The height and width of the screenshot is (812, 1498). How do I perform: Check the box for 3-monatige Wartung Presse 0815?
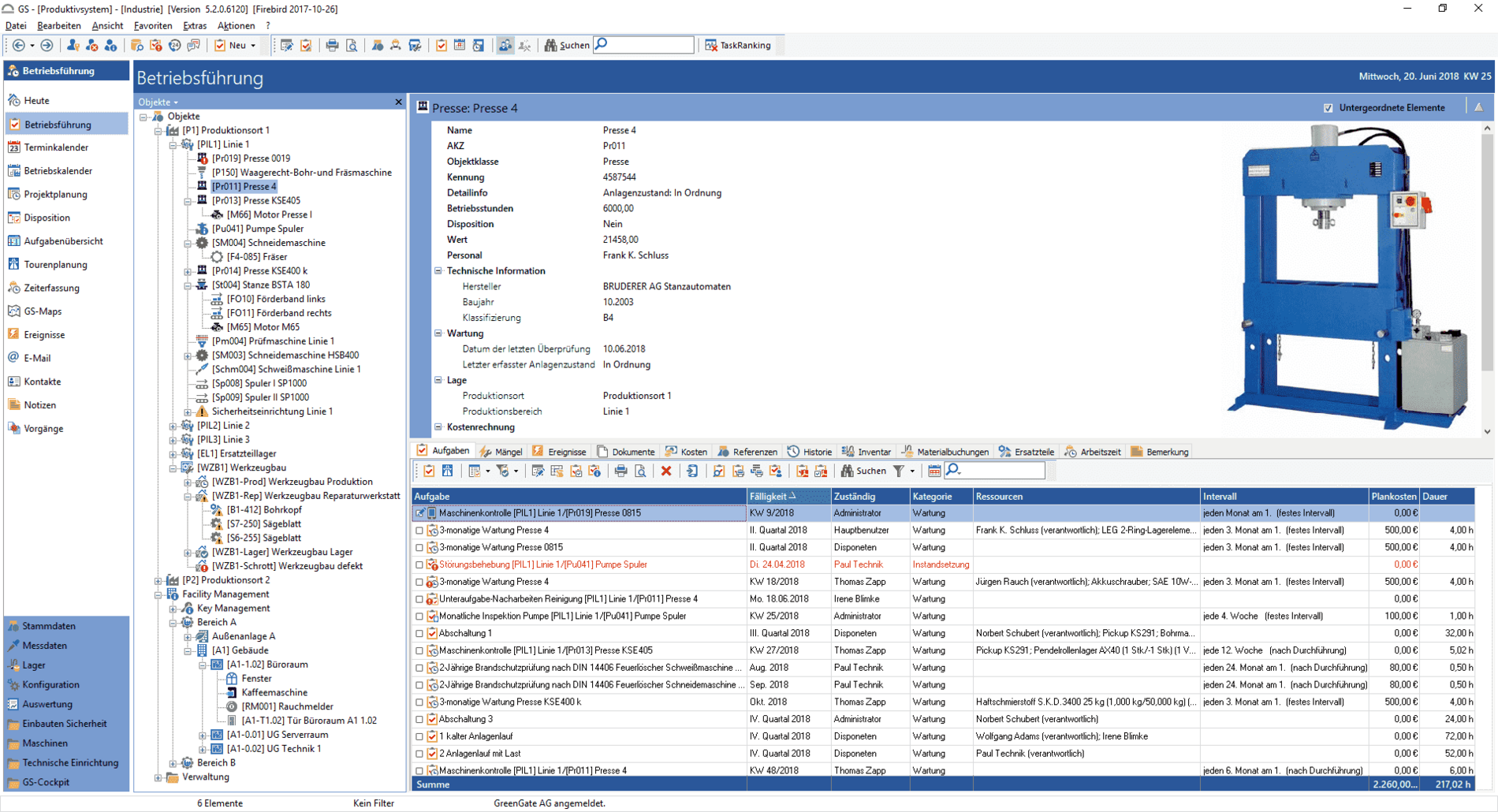click(419, 548)
